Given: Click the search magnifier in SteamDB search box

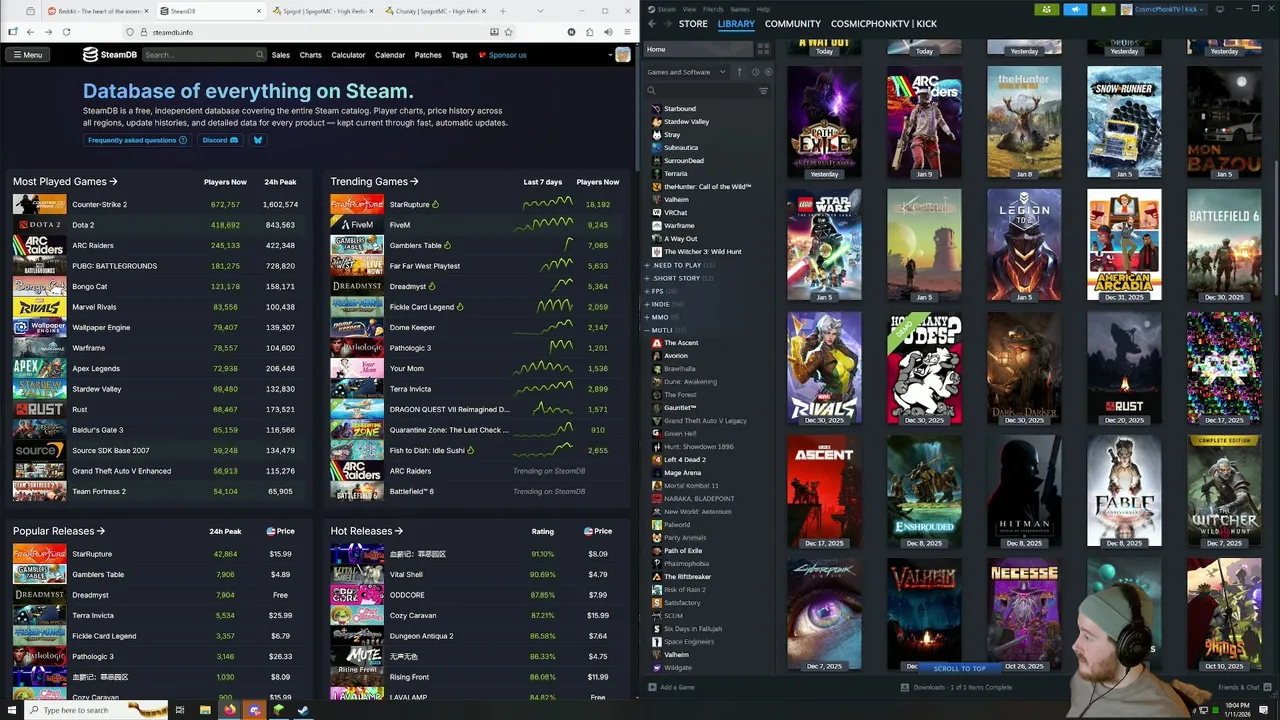Looking at the screenshot, I should tap(260, 55).
